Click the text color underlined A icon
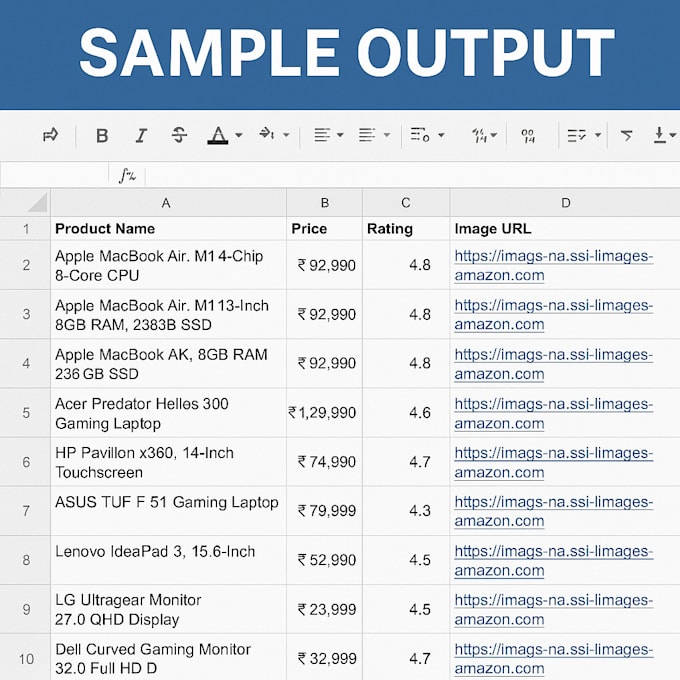 pos(218,136)
